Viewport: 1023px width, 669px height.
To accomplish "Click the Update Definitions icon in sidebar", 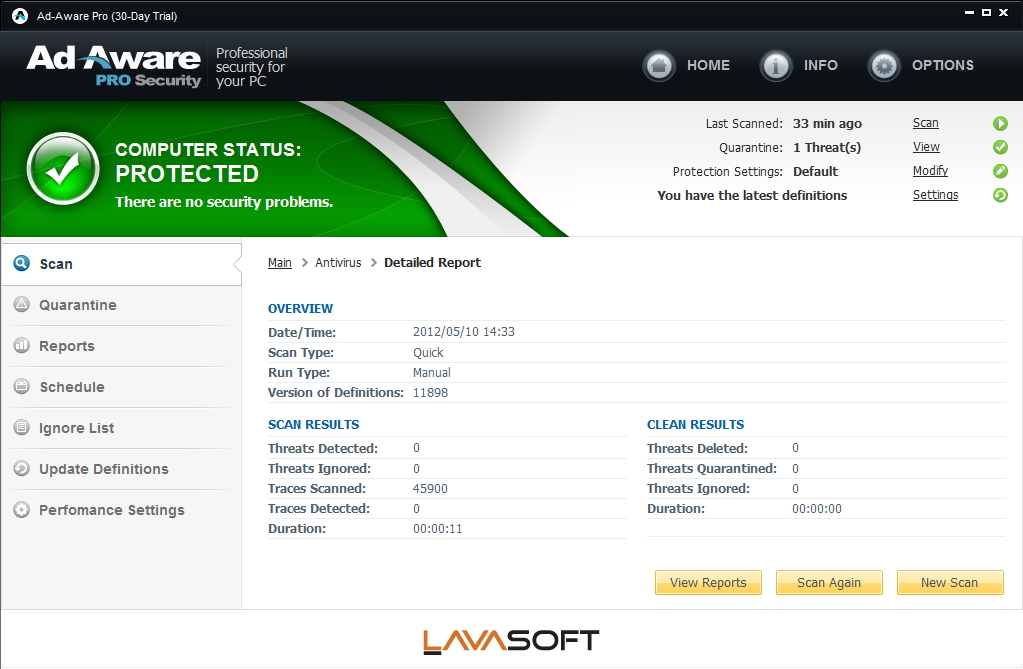I will 22,469.
